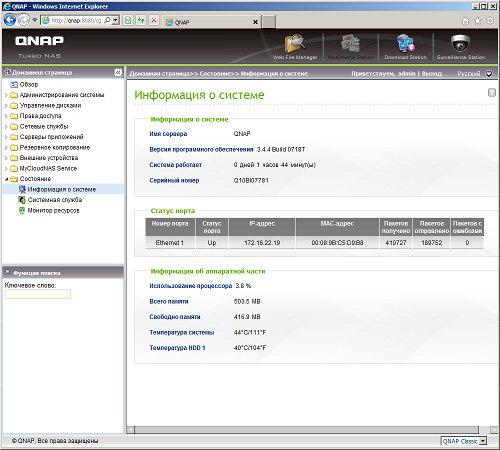Click Домашняя страница breadcrumb link

[159, 73]
